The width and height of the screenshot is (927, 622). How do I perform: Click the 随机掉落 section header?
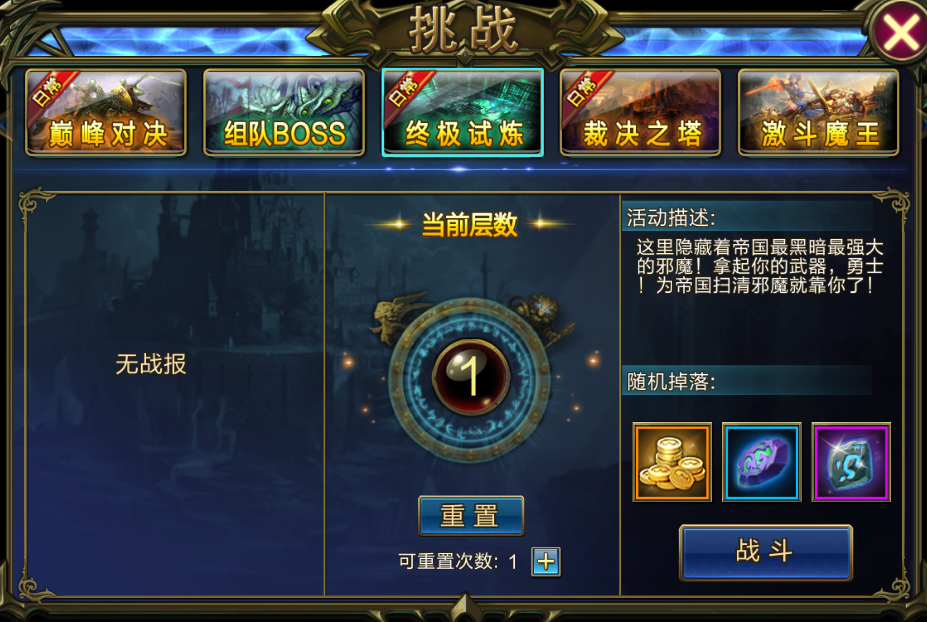pos(670,381)
